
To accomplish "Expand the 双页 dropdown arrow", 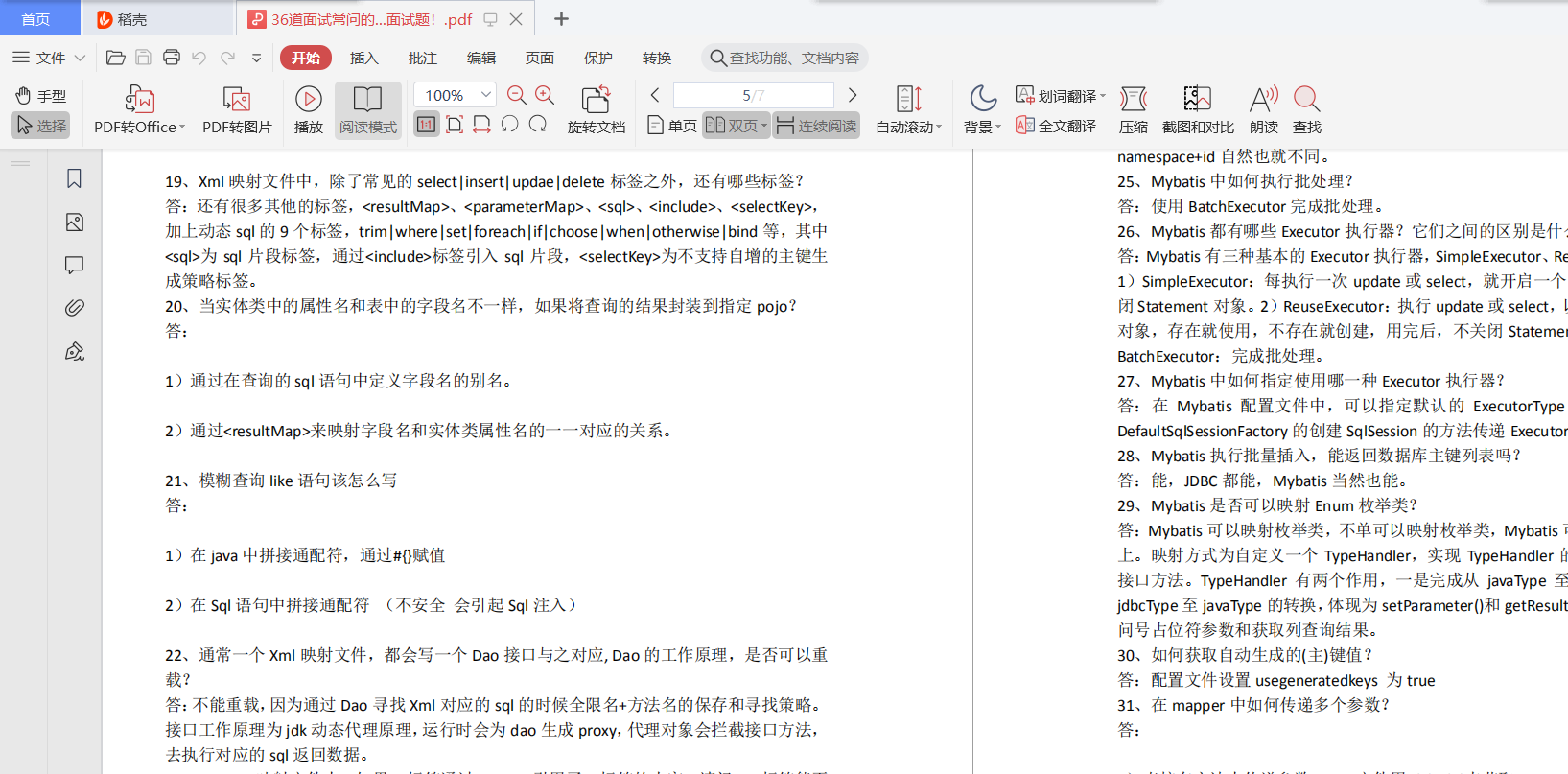I will (x=764, y=126).
